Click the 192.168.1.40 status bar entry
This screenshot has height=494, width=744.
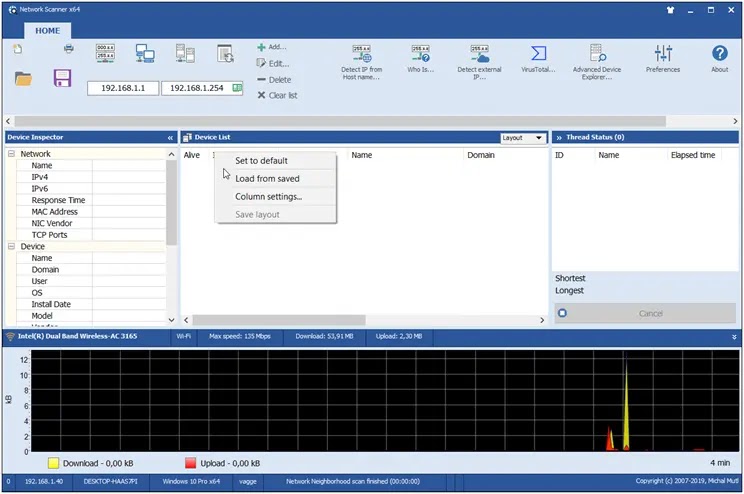pyautogui.click(x=43, y=482)
